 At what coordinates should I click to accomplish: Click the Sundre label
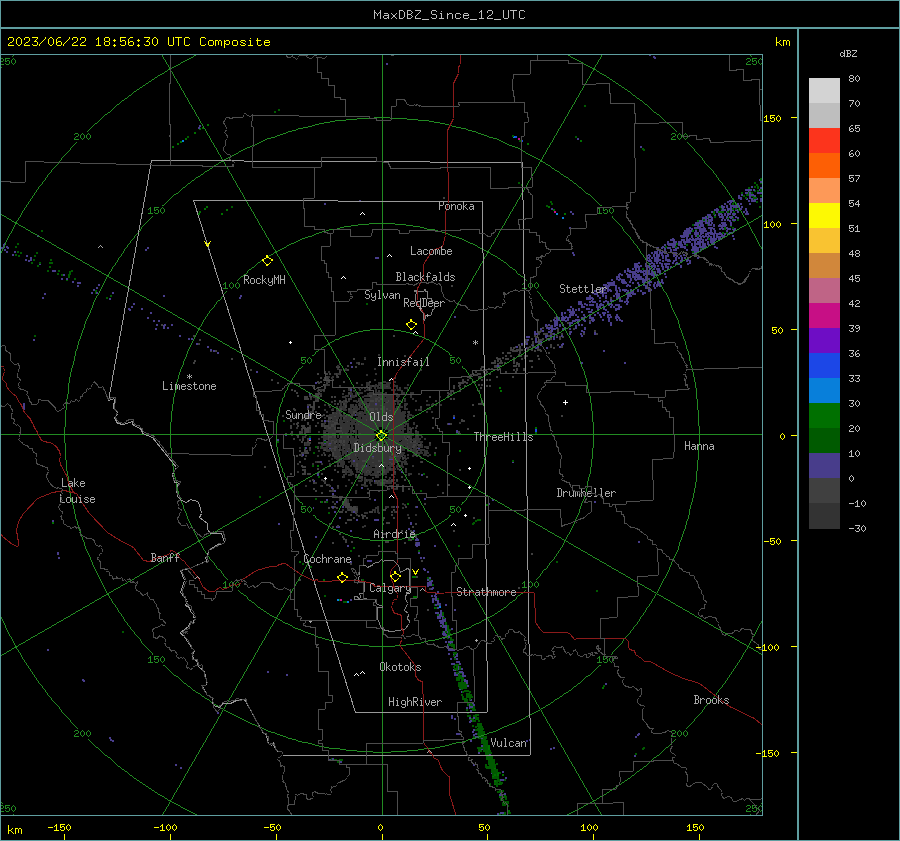pyautogui.click(x=303, y=415)
